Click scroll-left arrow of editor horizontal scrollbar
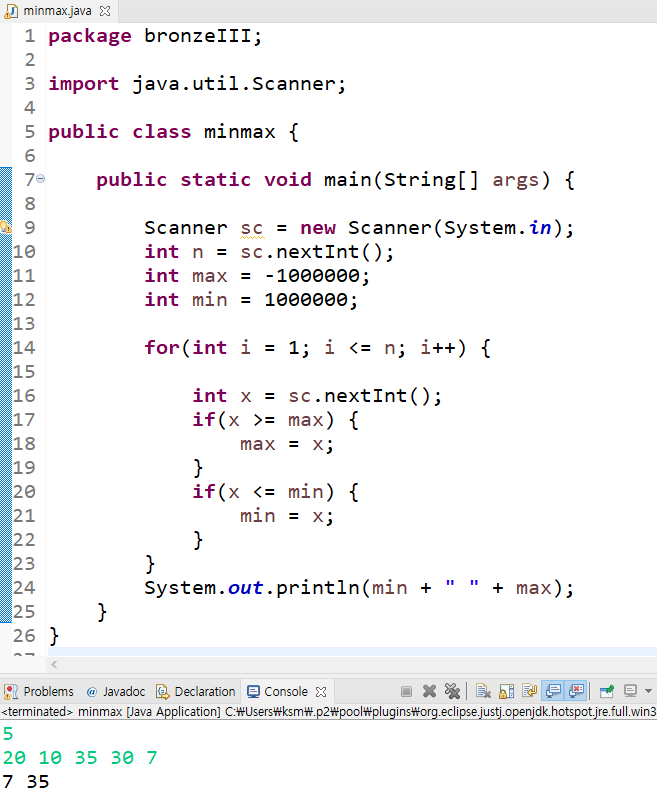 [54, 664]
